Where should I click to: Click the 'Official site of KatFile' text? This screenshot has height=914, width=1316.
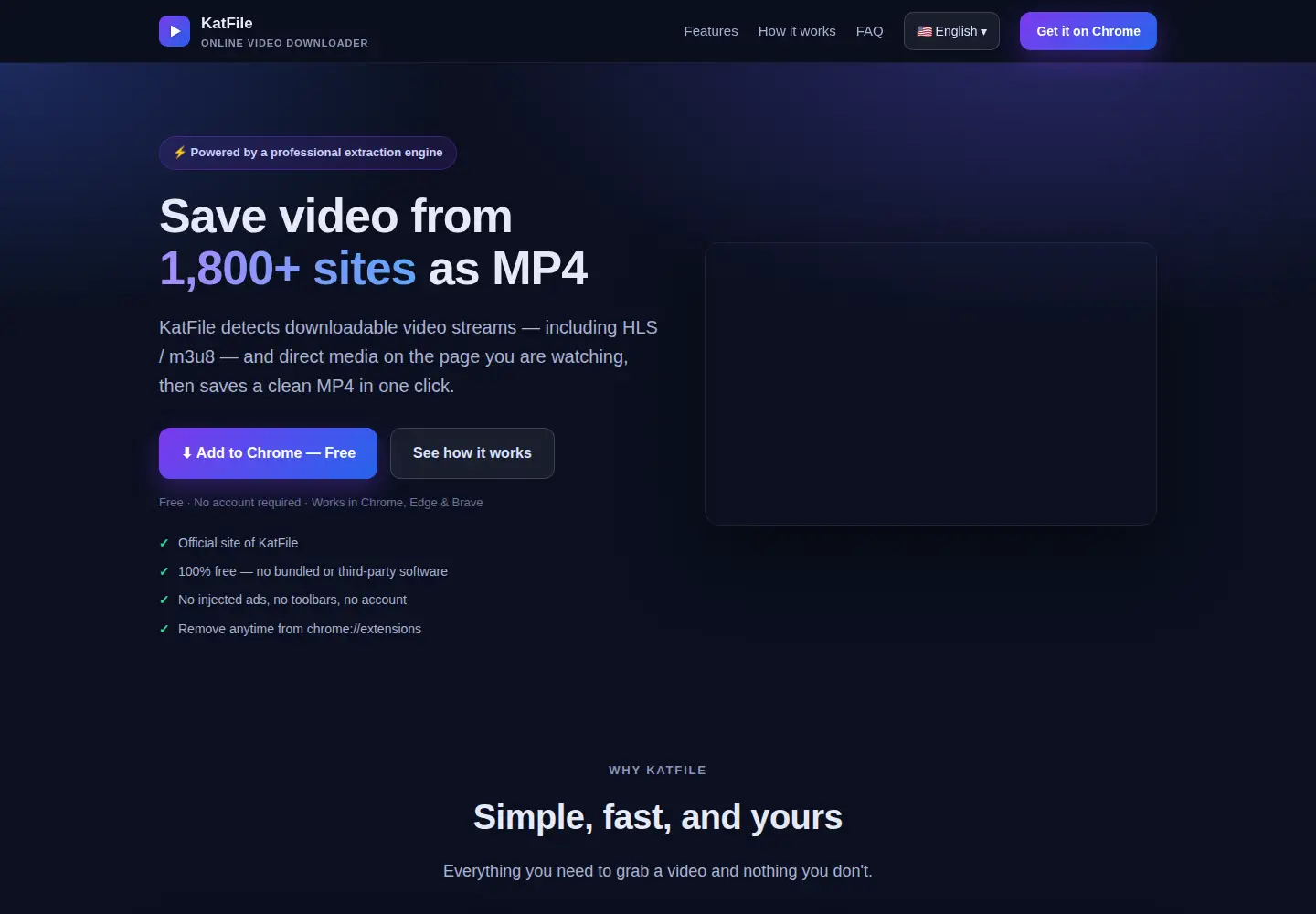point(238,543)
